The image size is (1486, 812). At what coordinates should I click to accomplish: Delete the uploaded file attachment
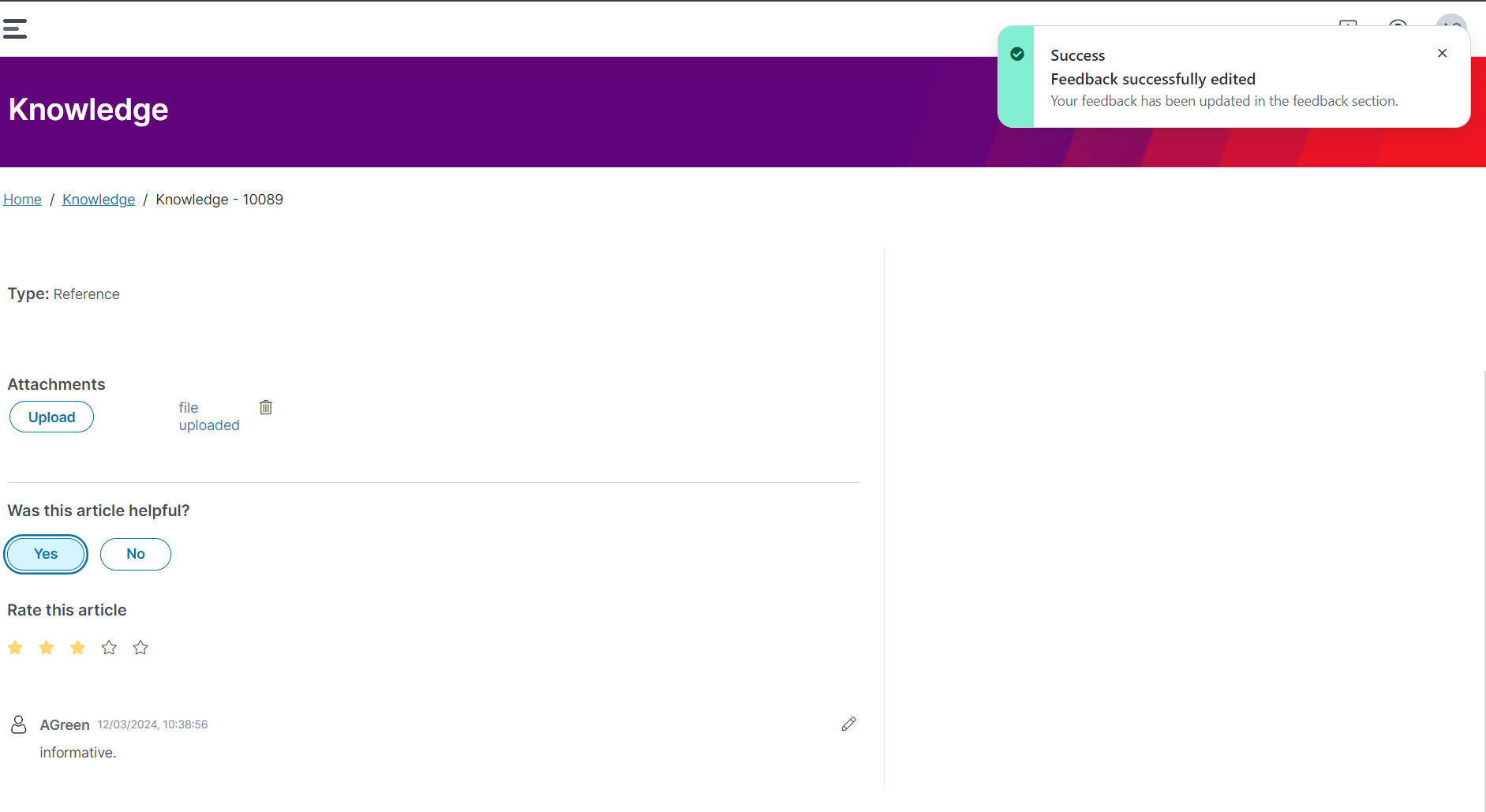[x=266, y=406]
